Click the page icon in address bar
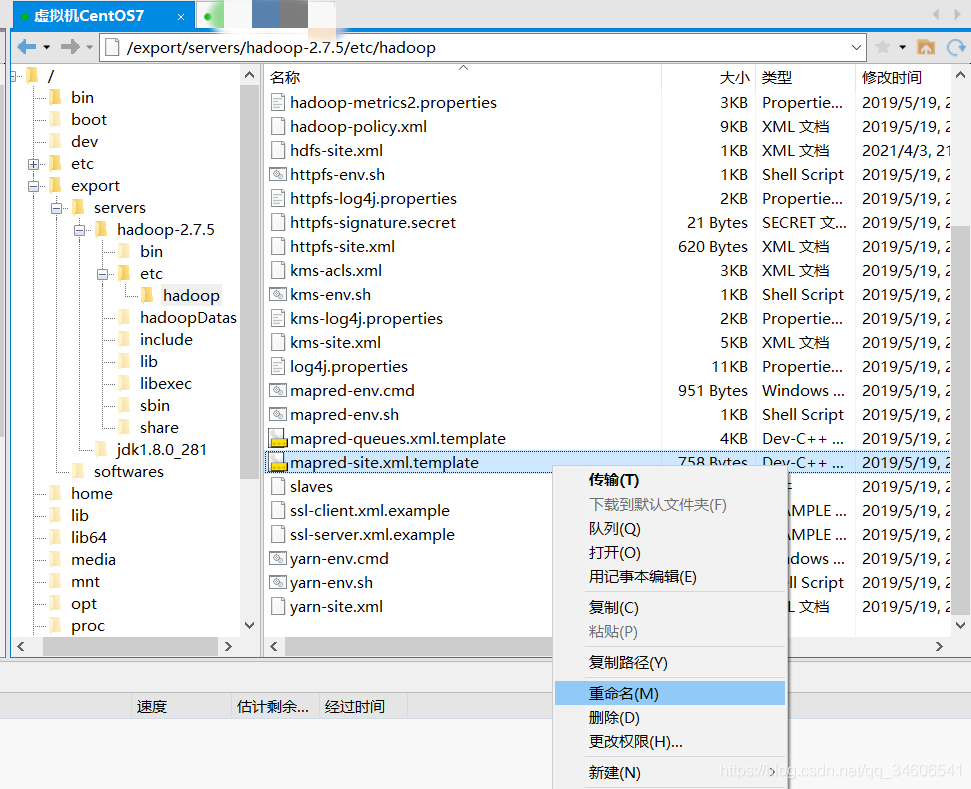This screenshot has height=789, width=971. (x=112, y=47)
